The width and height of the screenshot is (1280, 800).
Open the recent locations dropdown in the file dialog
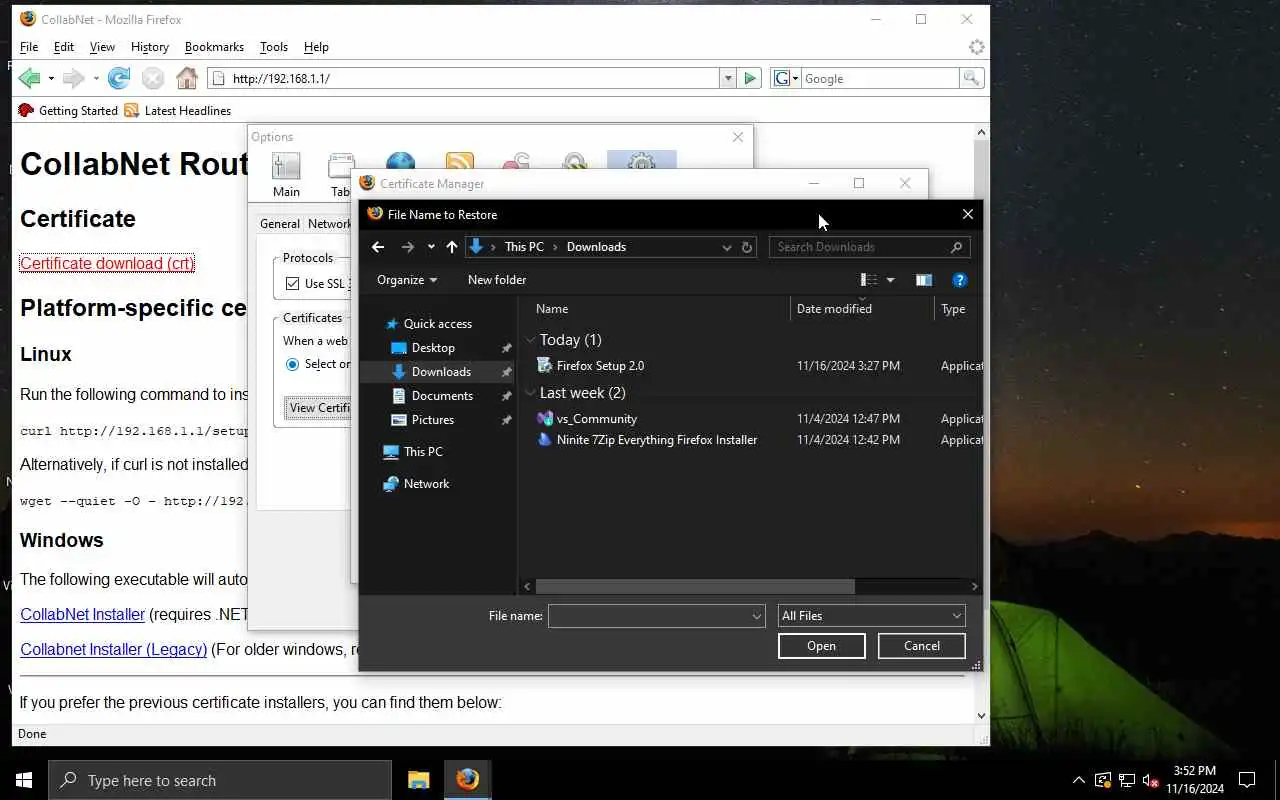431,247
